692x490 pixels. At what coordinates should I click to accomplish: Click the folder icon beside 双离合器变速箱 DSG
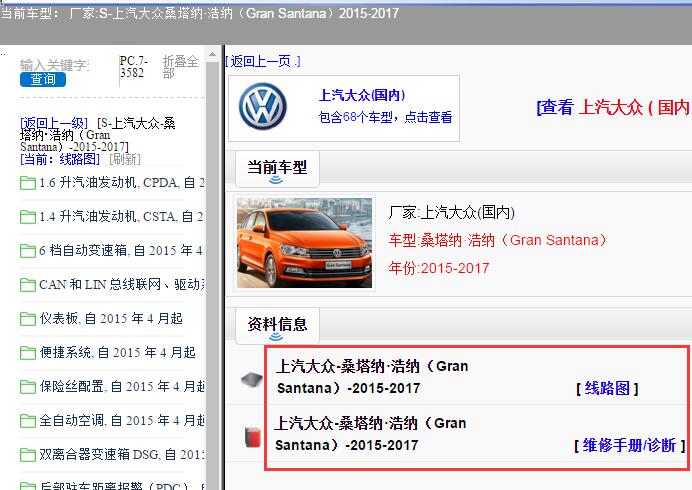pos(28,455)
